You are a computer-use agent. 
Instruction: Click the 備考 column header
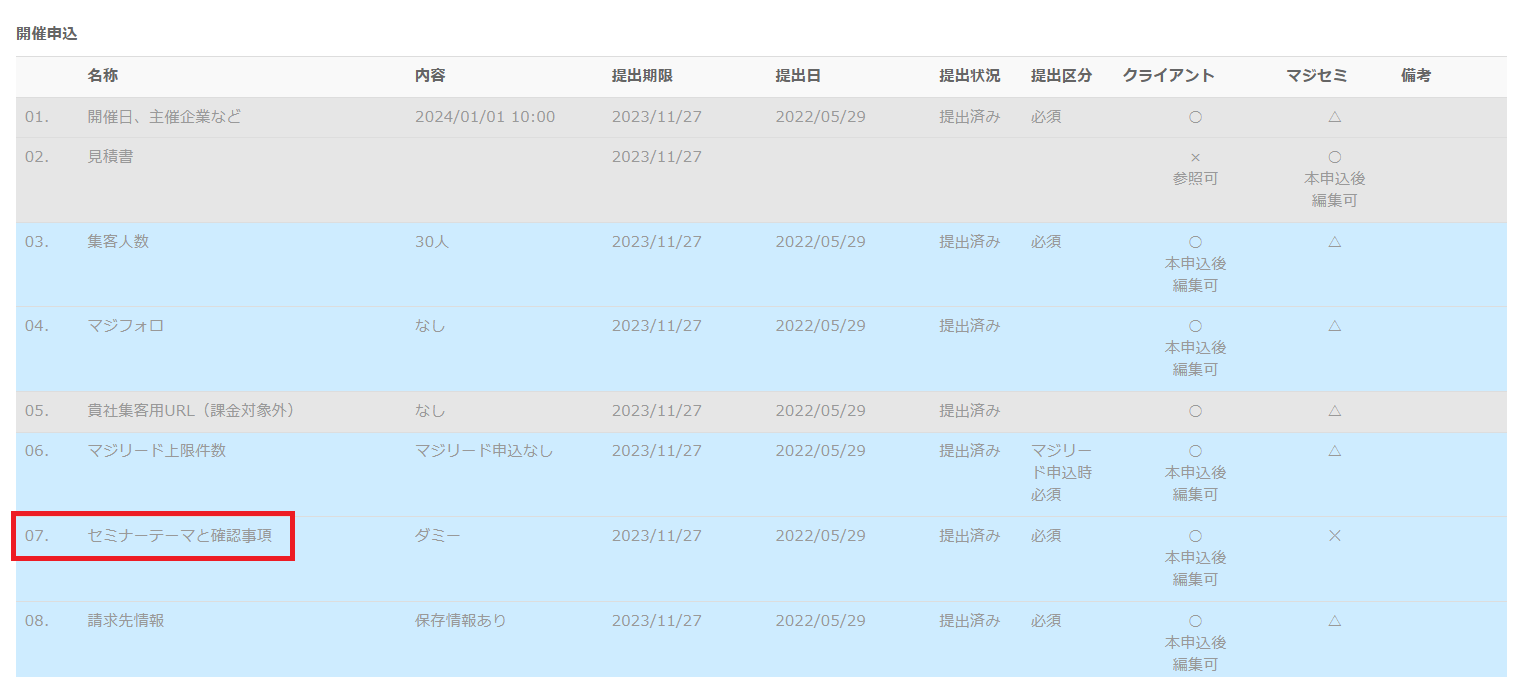(1416, 76)
